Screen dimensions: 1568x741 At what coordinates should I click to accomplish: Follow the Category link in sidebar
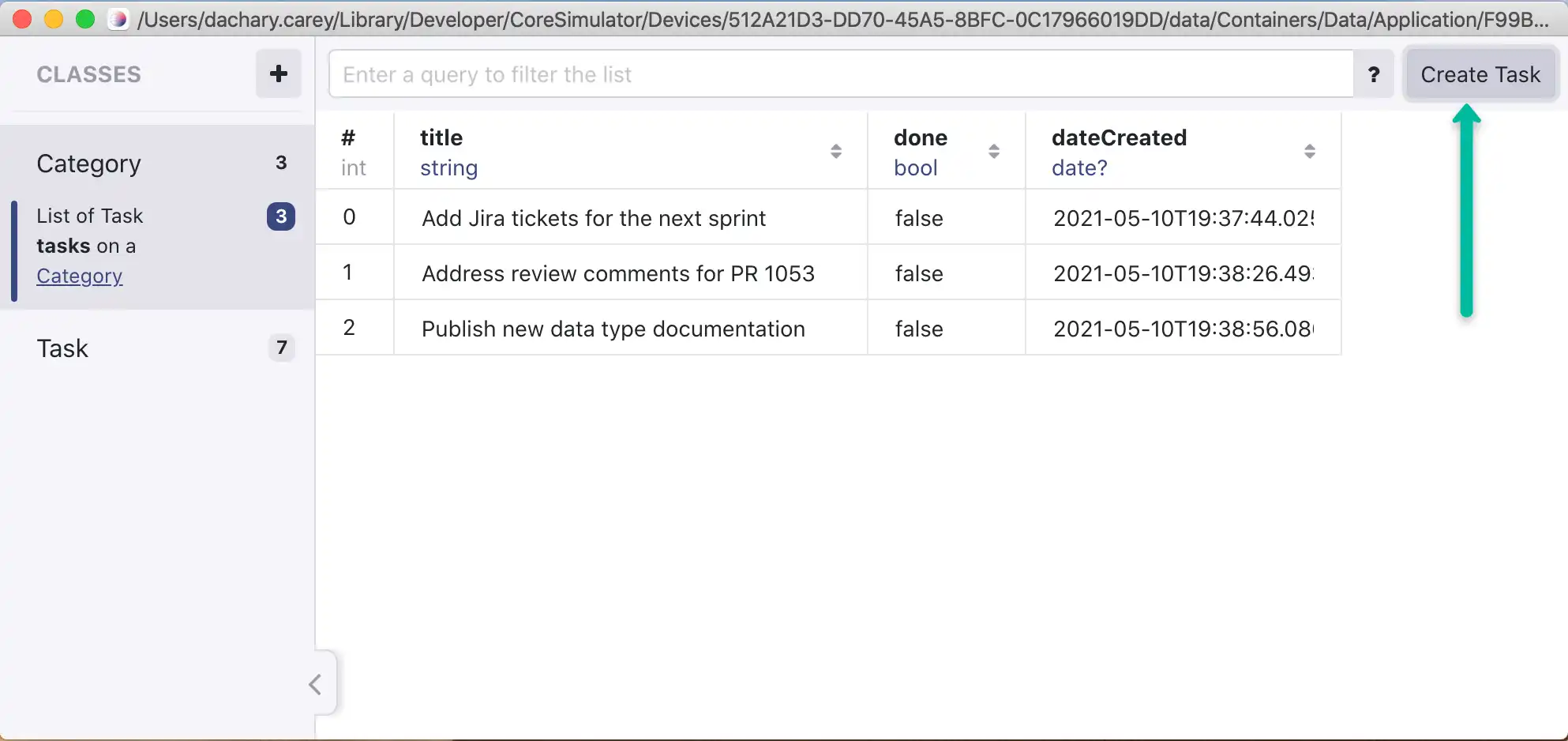pos(79,276)
